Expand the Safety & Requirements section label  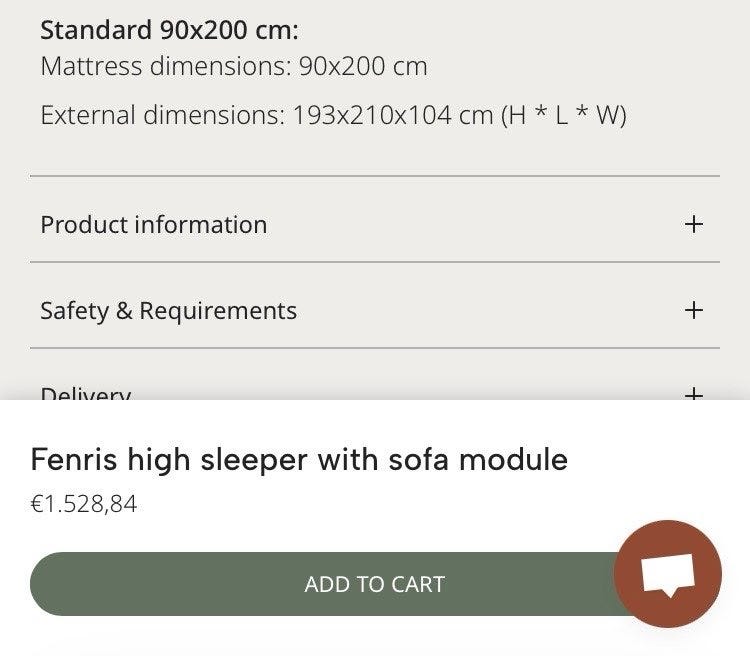click(x=168, y=311)
